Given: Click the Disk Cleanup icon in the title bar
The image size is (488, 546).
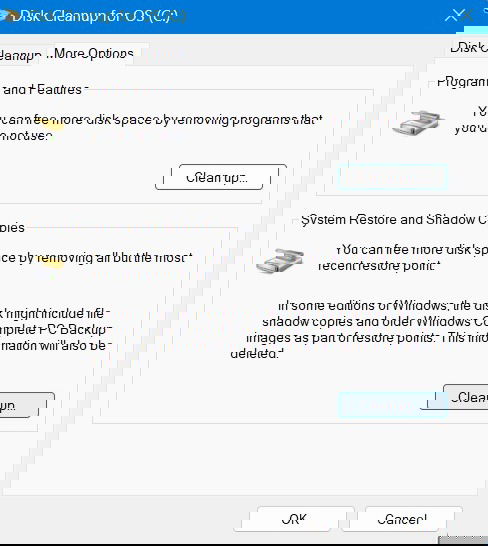Looking at the screenshot, I should [6, 15].
